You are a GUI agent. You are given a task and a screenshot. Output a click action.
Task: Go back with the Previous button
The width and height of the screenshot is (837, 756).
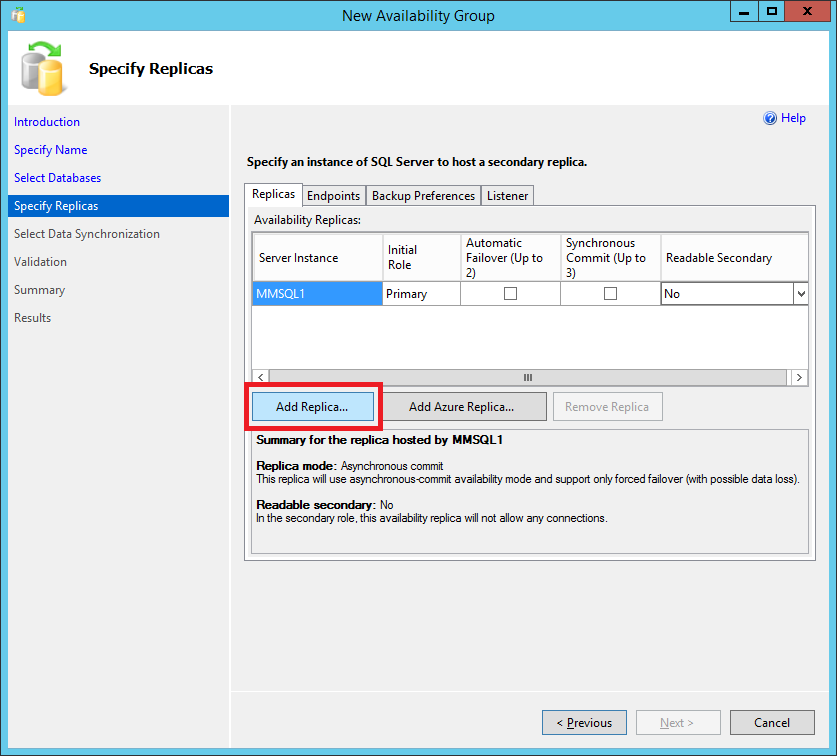(x=584, y=722)
